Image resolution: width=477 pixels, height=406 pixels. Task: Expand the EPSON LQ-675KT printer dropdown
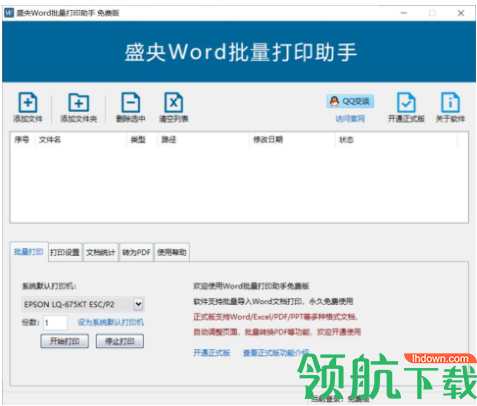138,304
